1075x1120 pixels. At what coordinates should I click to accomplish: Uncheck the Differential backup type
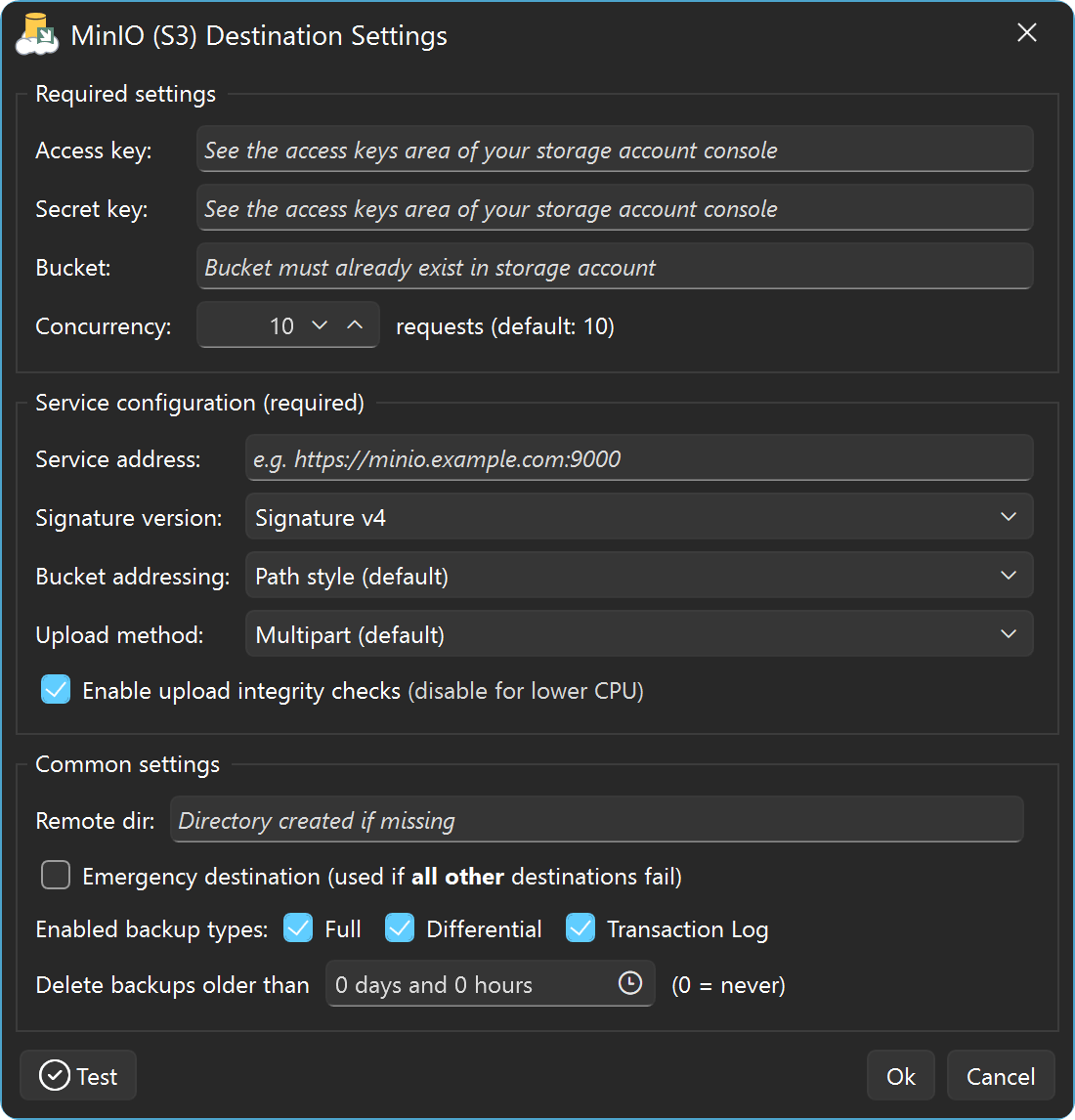click(x=400, y=927)
